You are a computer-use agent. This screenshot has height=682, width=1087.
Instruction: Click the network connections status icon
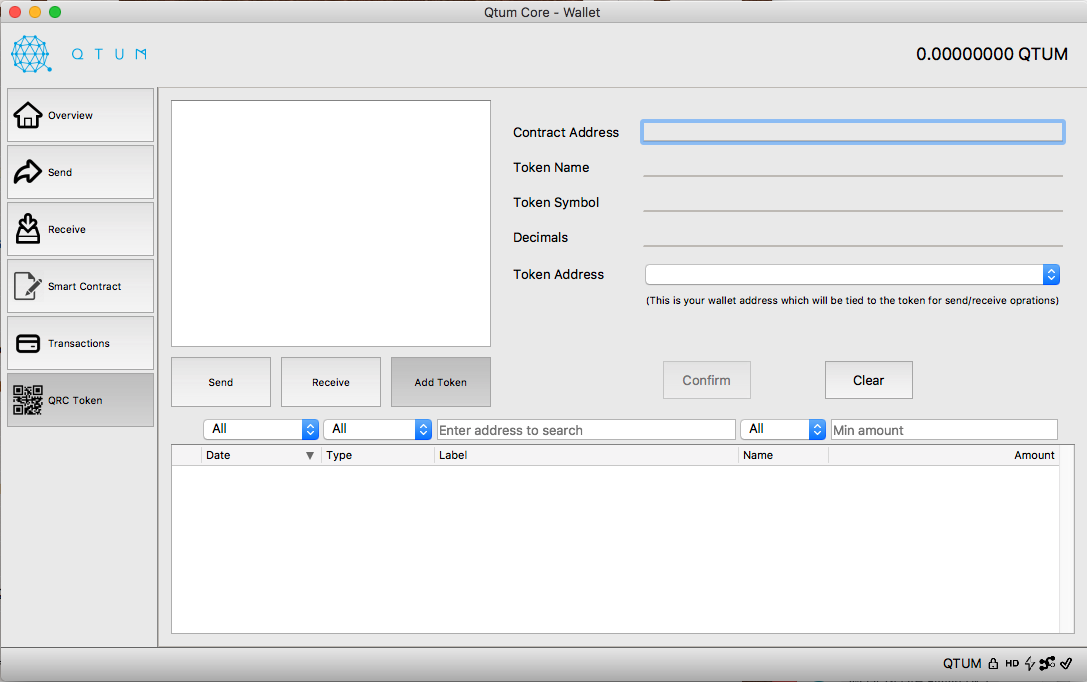(x=1047, y=663)
